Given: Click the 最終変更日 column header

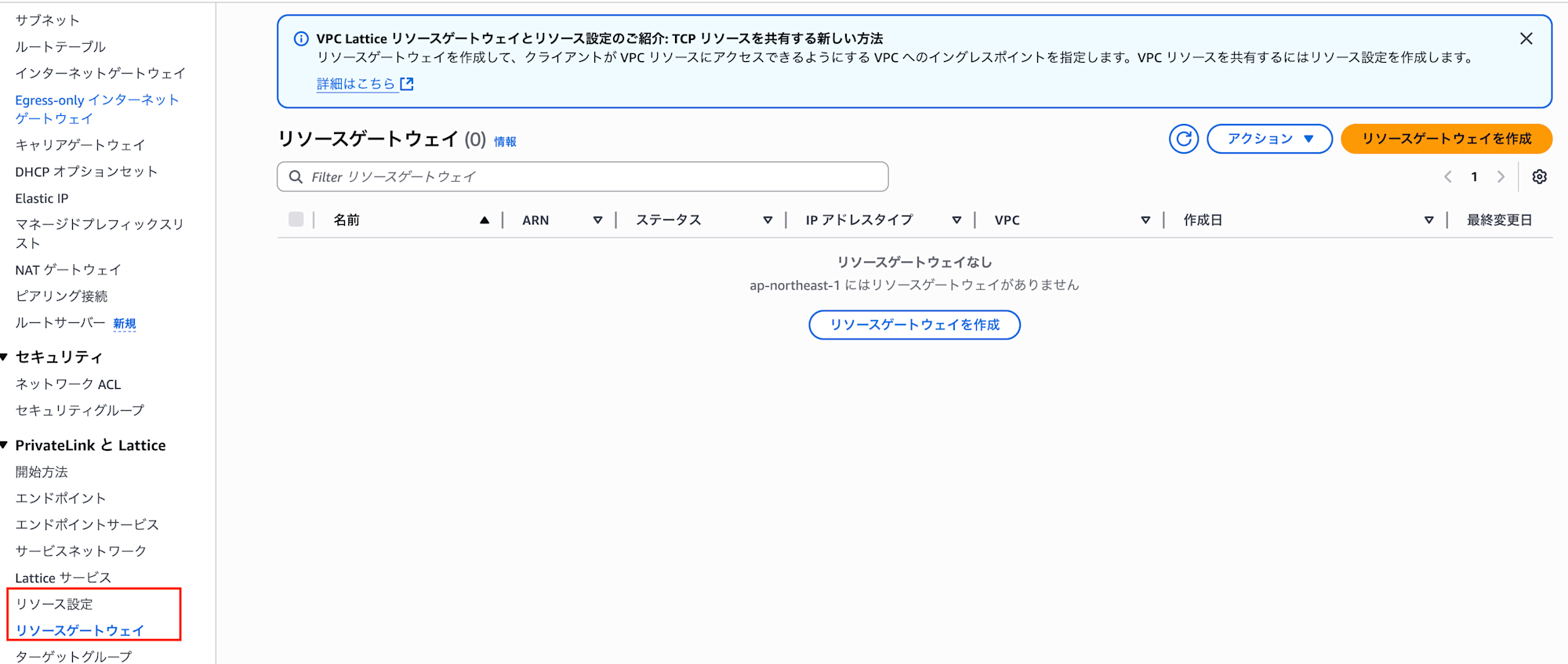Looking at the screenshot, I should pos(1499,220).
